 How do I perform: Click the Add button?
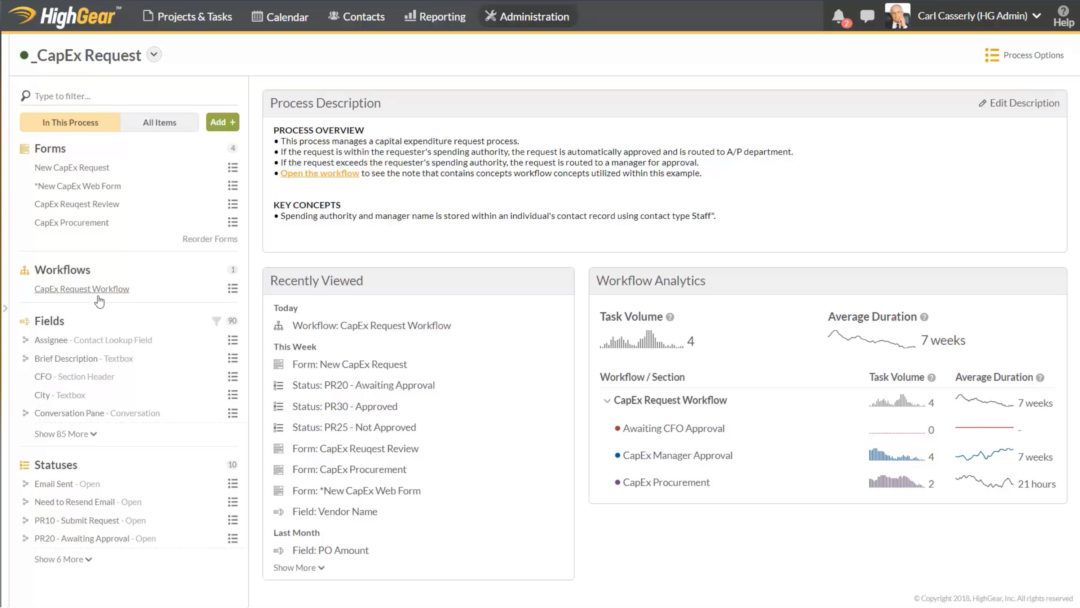pos(222,121)
